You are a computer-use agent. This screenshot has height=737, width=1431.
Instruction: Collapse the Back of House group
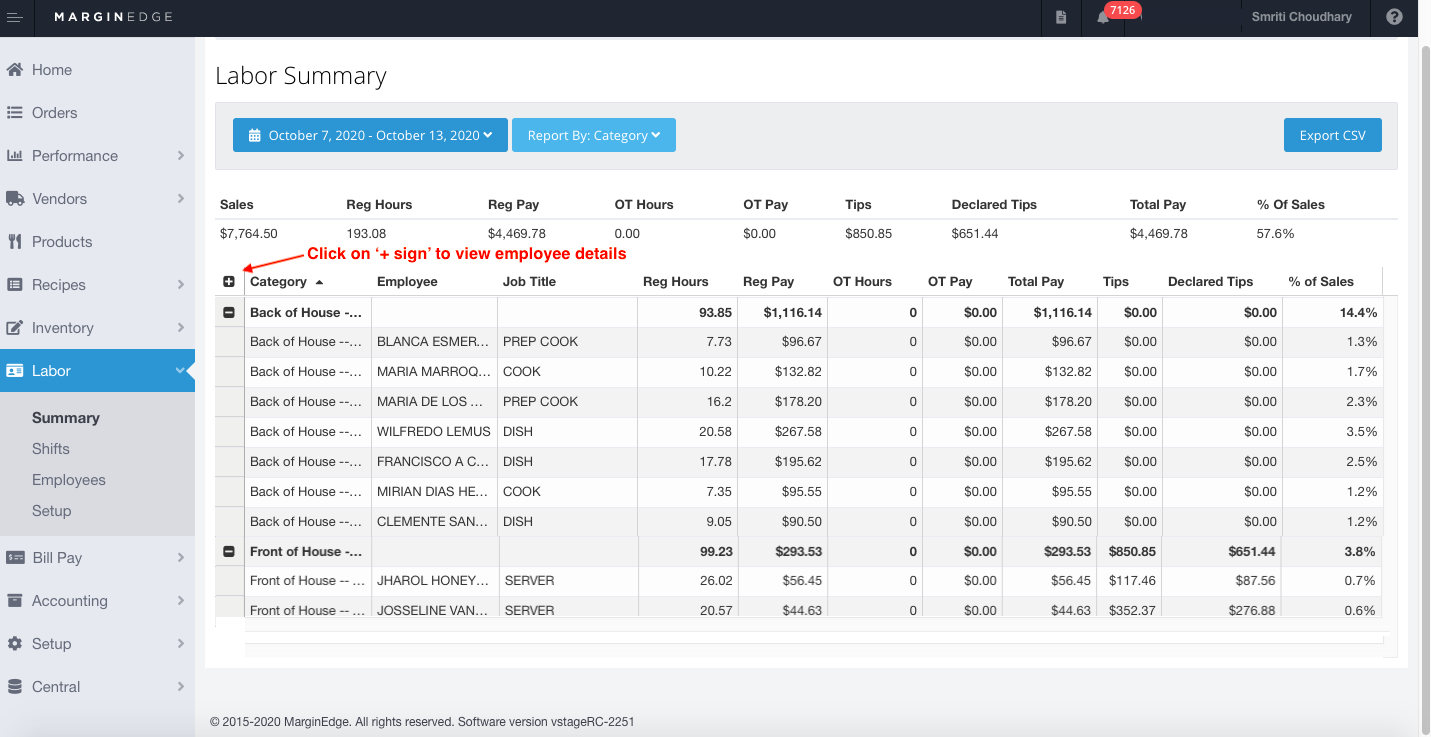coord(229,313)
